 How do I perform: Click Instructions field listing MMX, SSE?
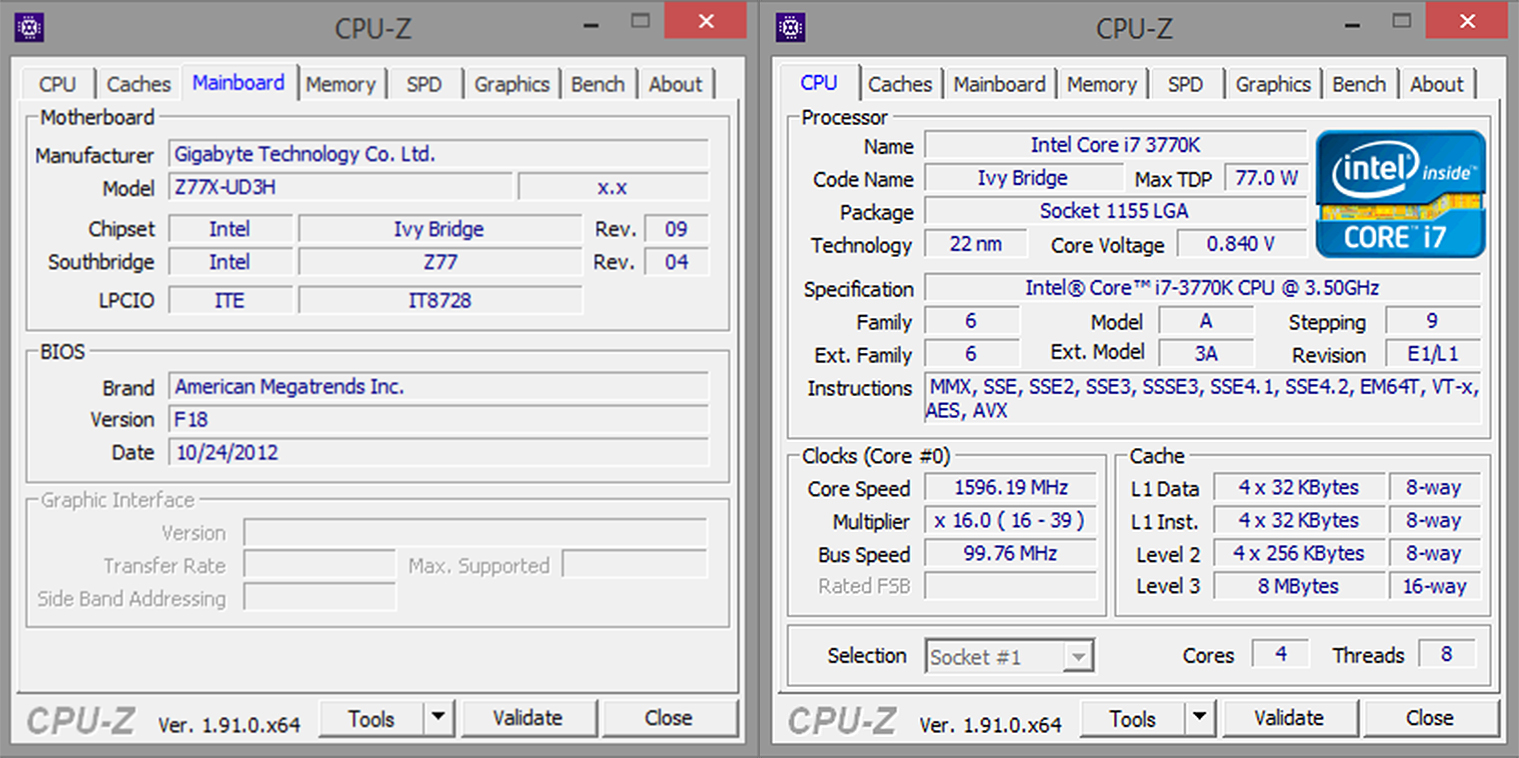1202,398
